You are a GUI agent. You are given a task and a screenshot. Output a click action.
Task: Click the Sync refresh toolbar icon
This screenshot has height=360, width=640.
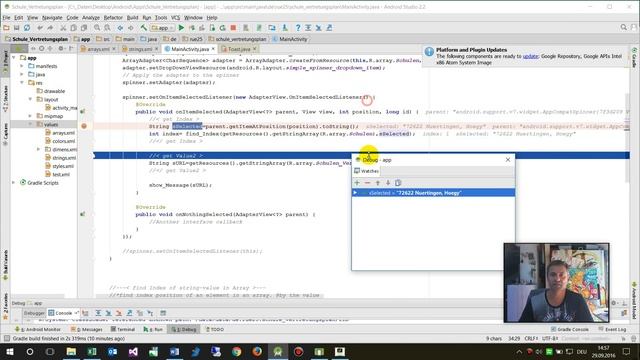(27, 28)
